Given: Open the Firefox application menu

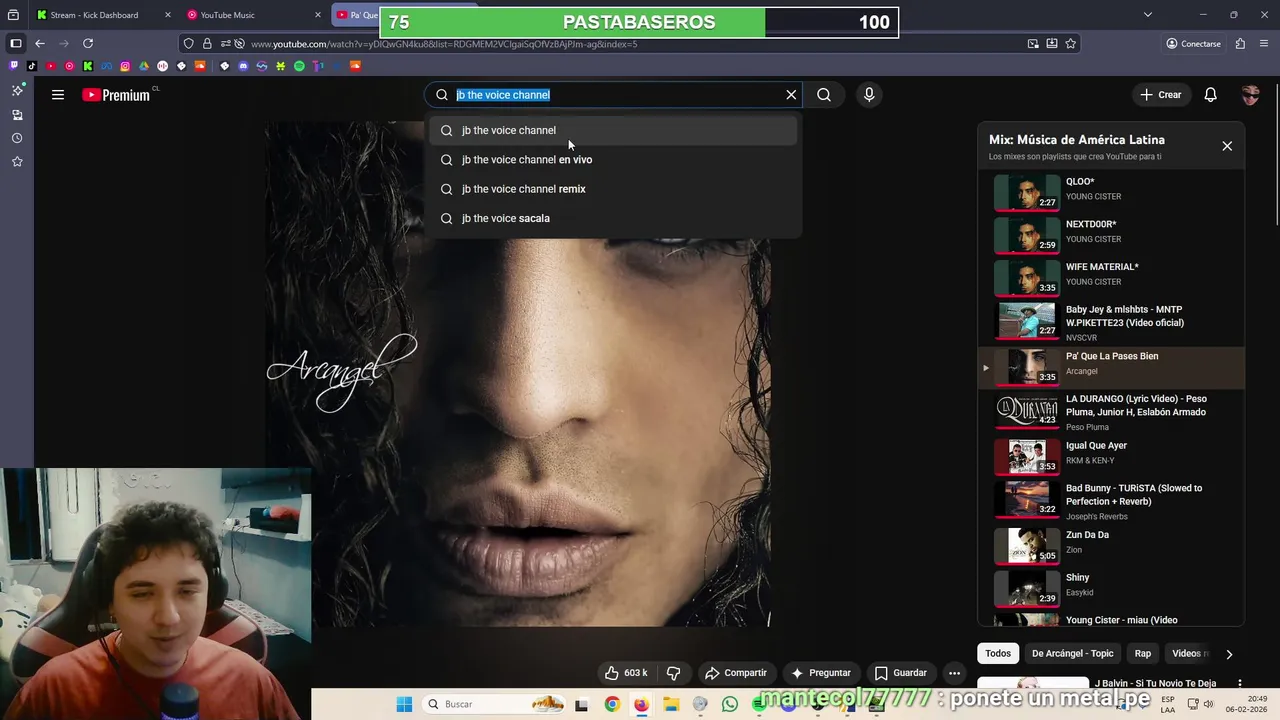Looking at the screenshot, I should [x=1264, y=44].
